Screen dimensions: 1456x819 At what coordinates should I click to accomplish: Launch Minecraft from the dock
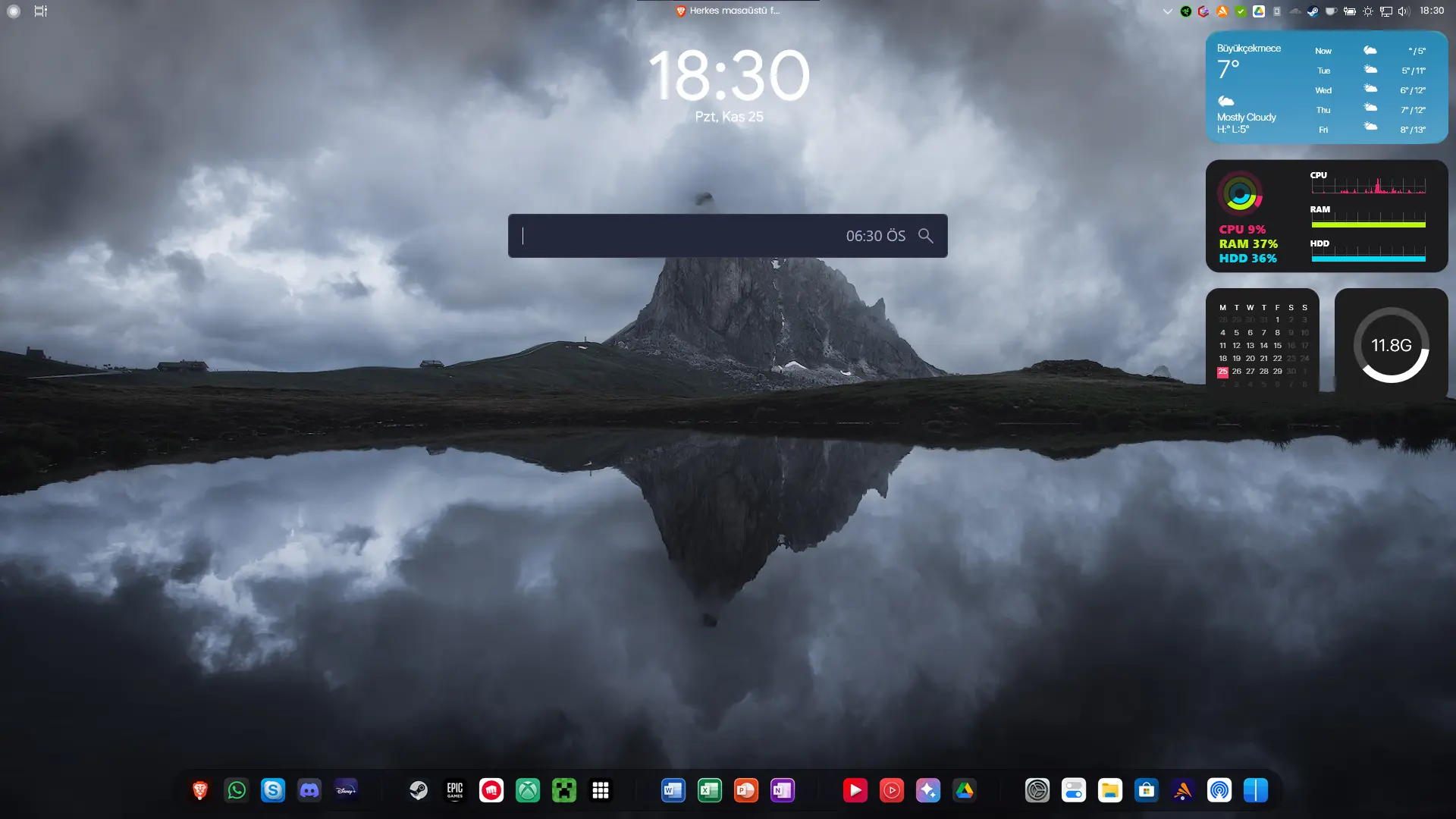[x=564, y=790]
